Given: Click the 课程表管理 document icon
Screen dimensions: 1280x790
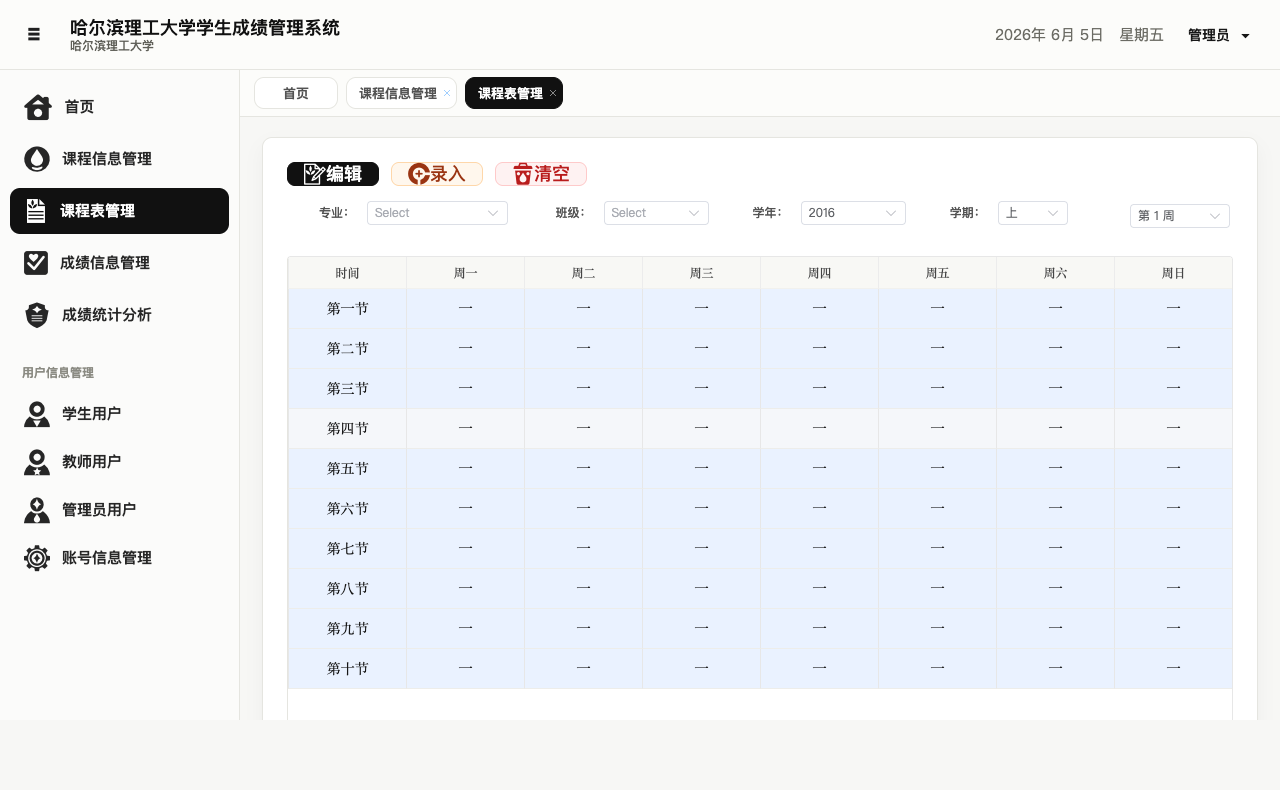Looking at the screenshot, I should point(36,211).
